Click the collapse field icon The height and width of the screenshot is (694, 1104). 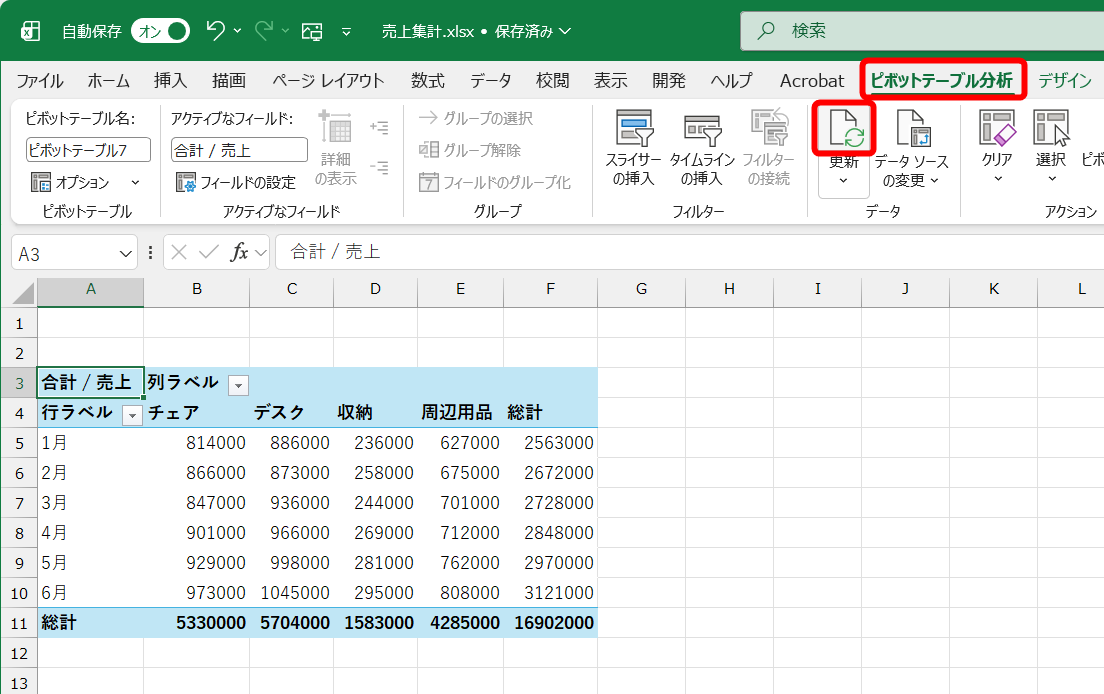(x=380, y=168)
